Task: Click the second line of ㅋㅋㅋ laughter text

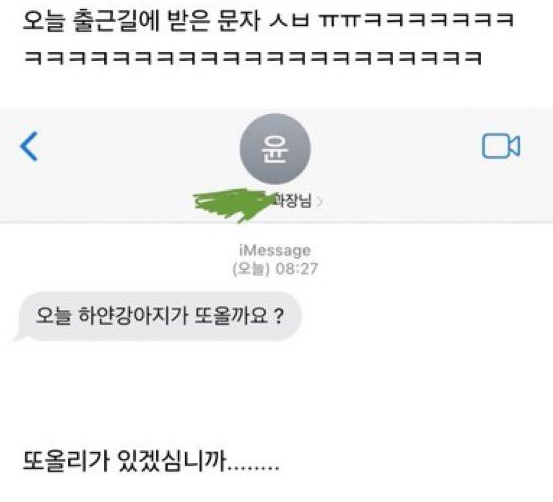Action: click(253, 58)
